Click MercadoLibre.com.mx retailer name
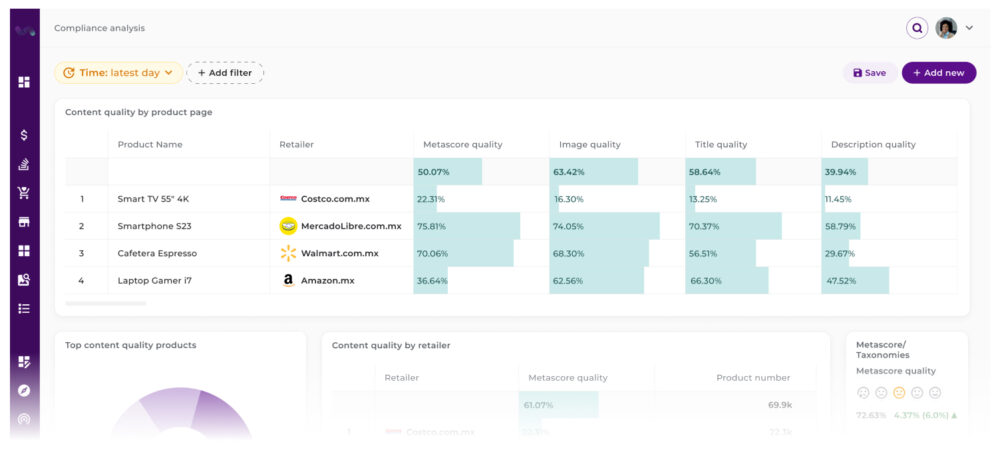 click(x=351, y=226)
